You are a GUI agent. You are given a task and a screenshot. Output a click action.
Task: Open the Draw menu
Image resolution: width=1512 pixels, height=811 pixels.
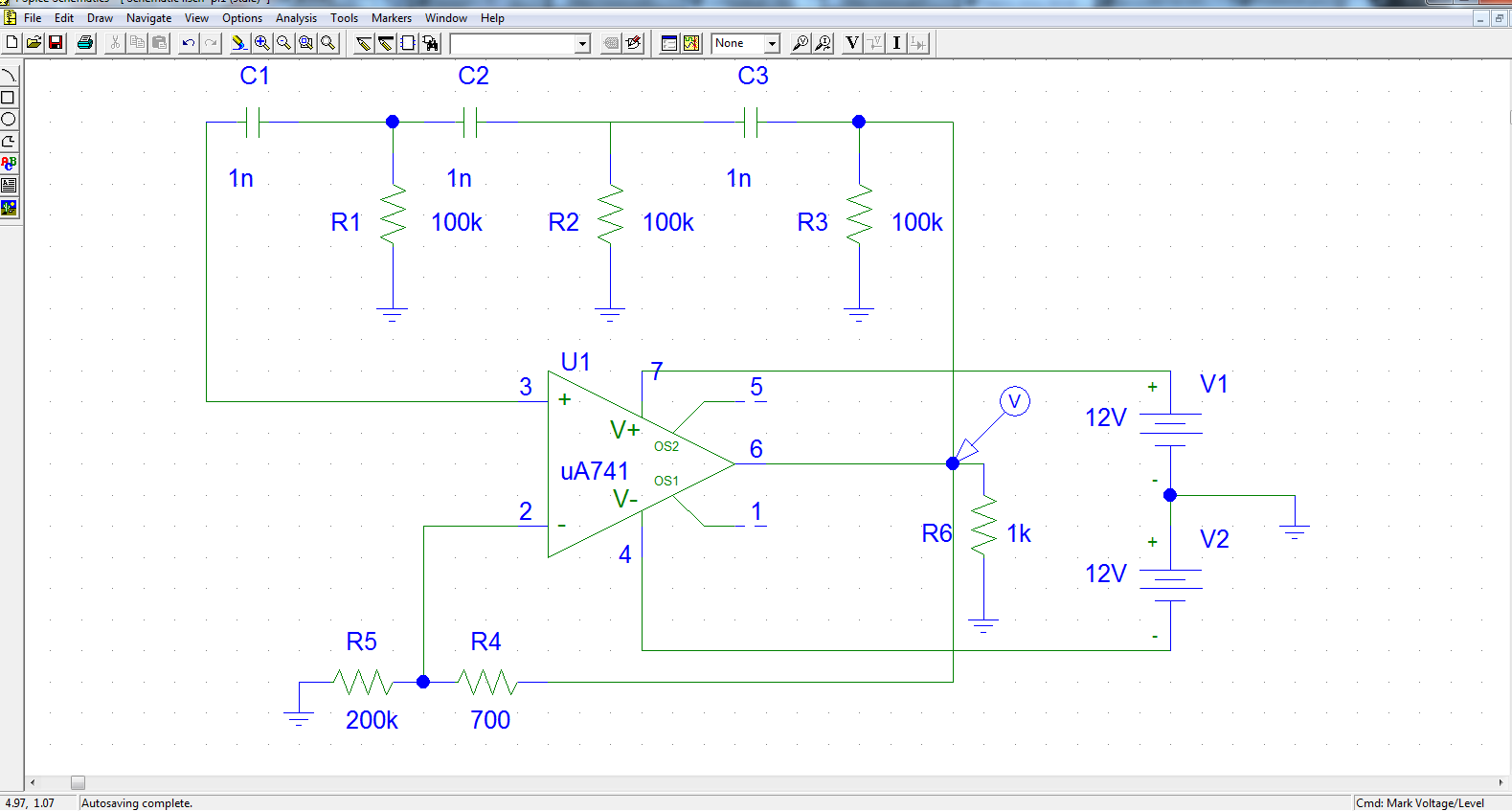(x=100, y=18)
